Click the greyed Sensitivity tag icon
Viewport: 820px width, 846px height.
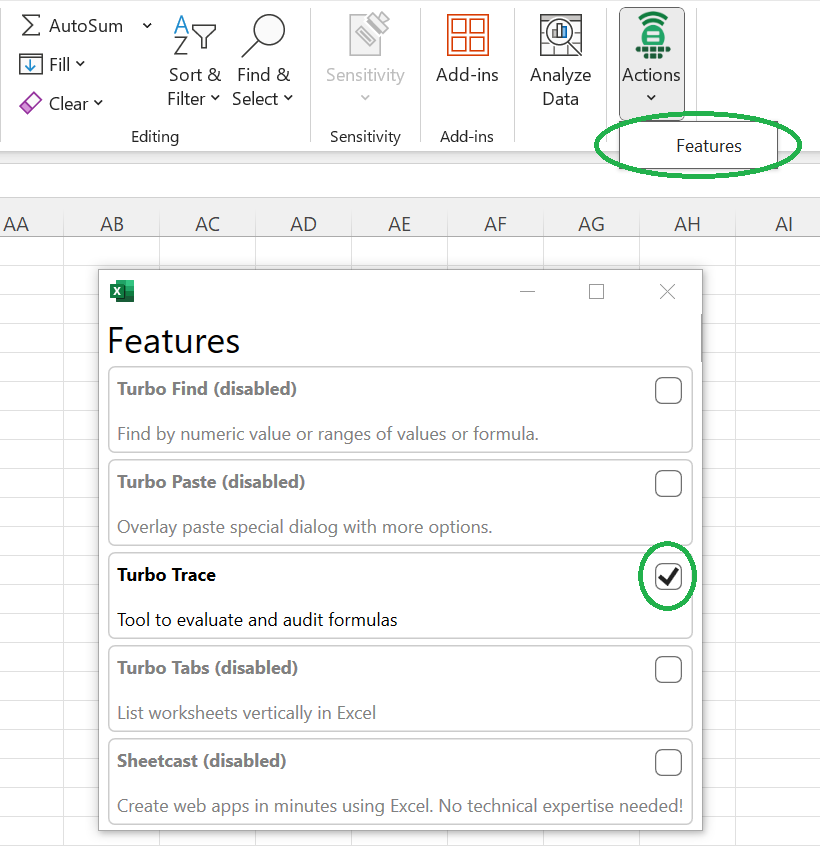369,35
